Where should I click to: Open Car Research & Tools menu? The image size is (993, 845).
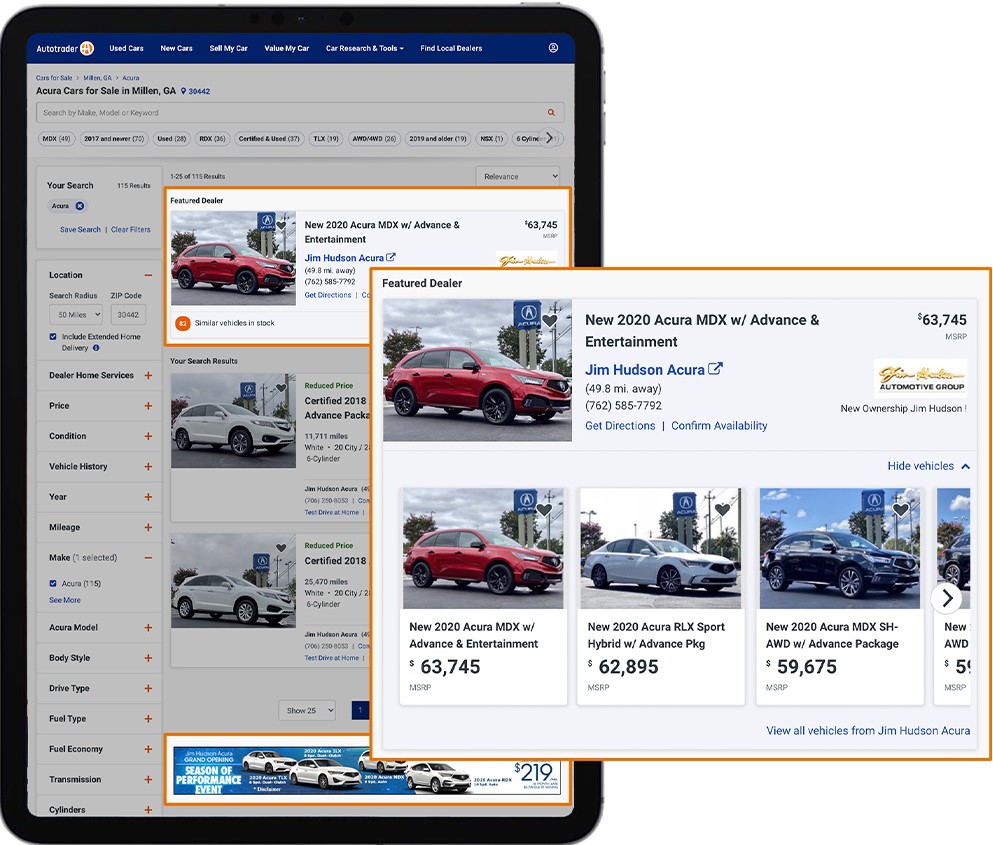[364, 48]
